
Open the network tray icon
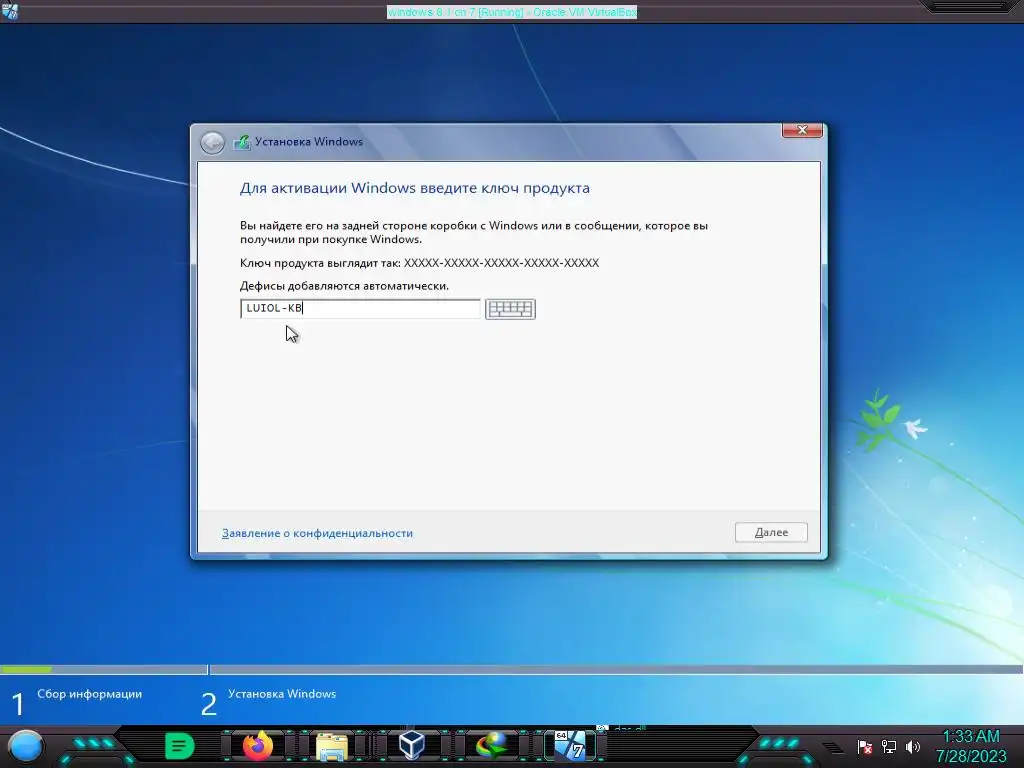coord(889,746)
